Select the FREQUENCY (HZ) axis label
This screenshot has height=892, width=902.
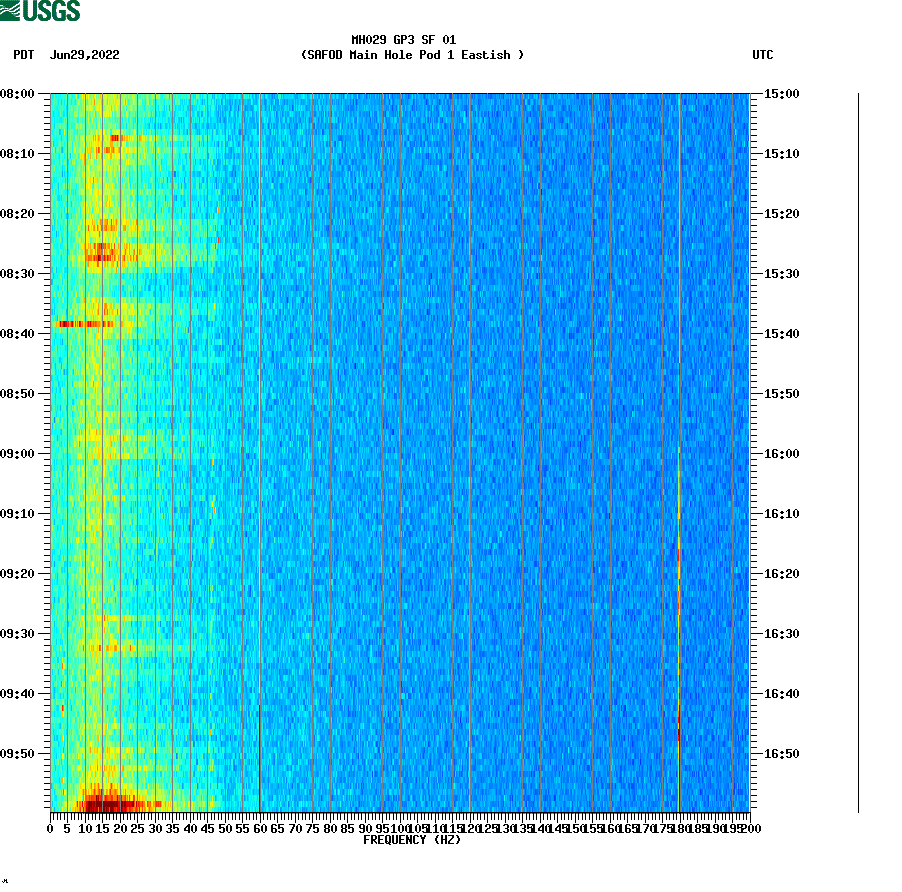[413, 840]
